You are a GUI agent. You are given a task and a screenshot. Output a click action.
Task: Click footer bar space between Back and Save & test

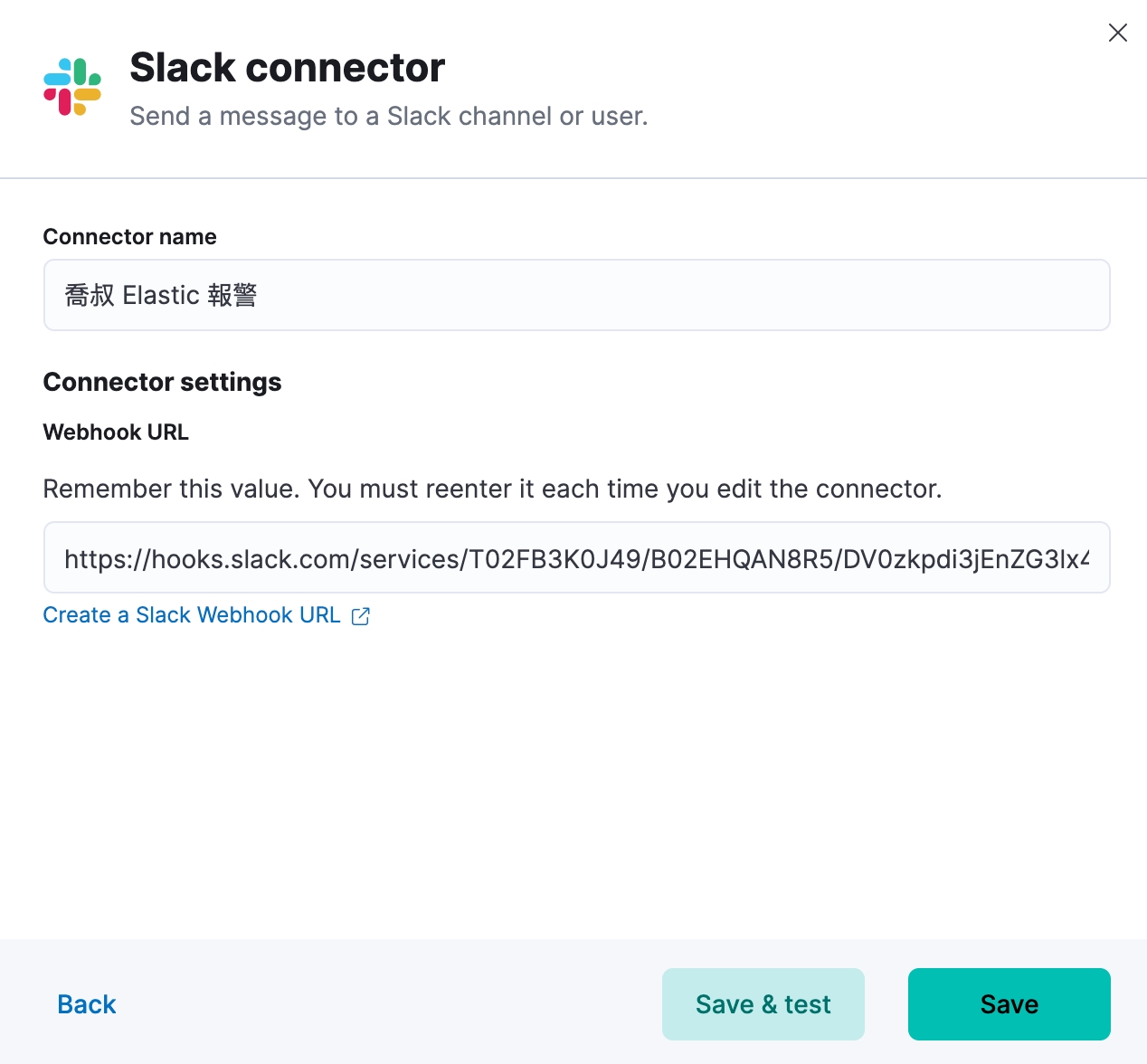[x=389, y=1004]
